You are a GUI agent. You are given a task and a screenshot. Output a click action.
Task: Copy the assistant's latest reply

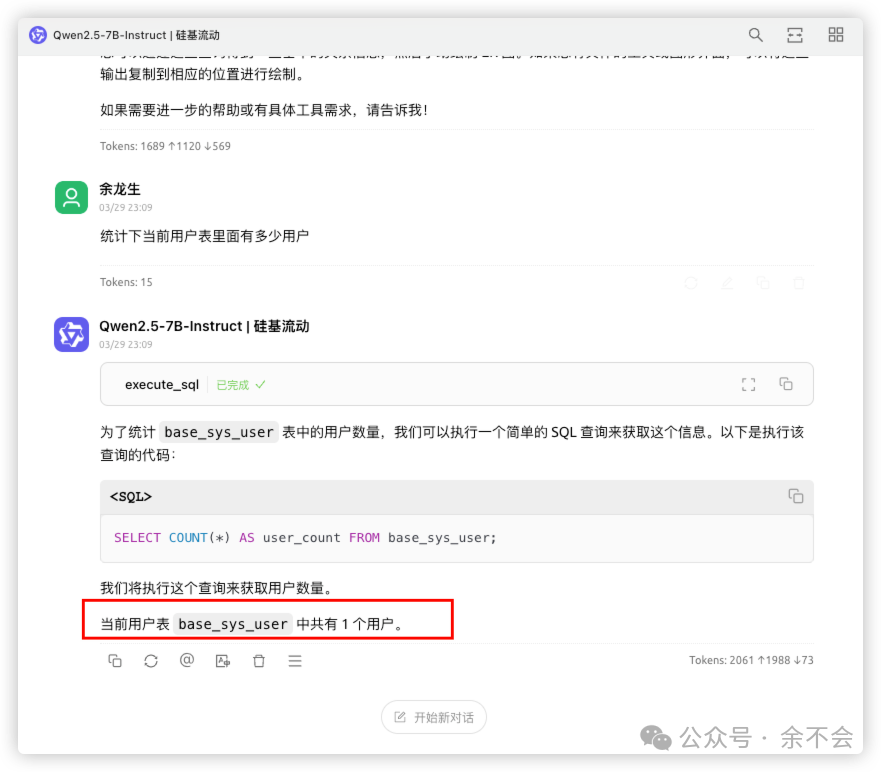pyautogui.click(x=115, y=660)
